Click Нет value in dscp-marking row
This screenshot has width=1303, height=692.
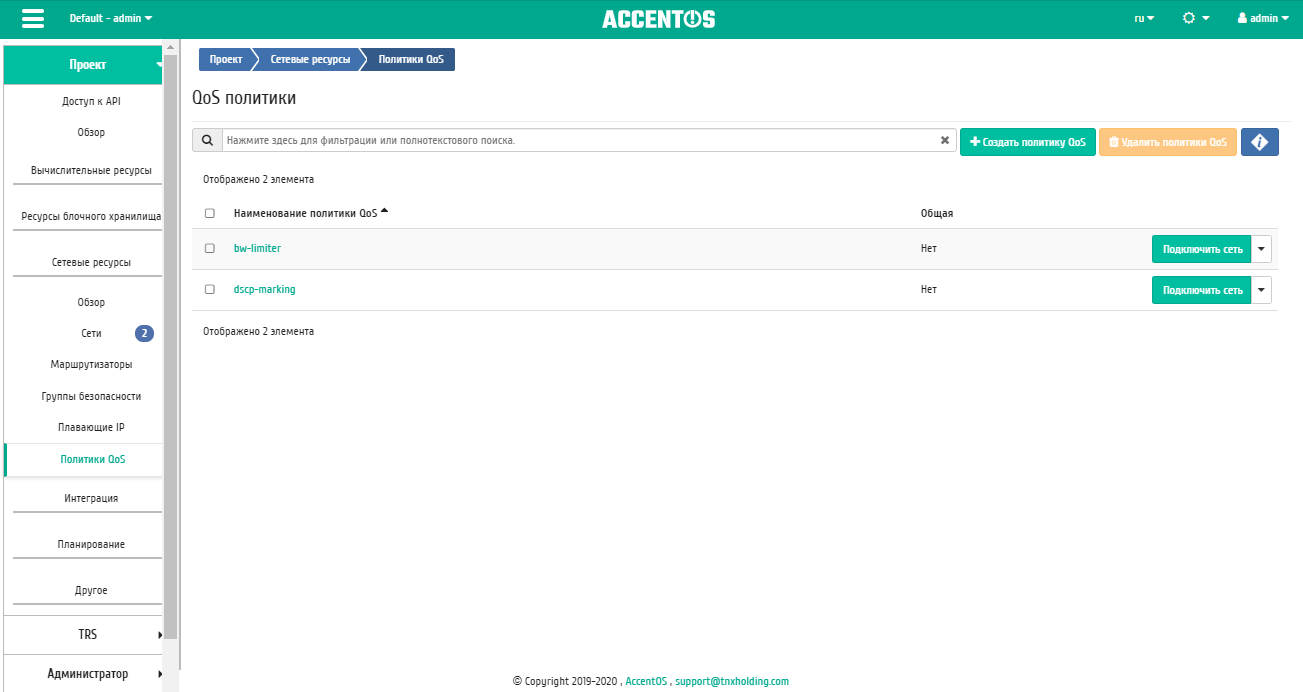pyautogui.click(x=929, y=289)
